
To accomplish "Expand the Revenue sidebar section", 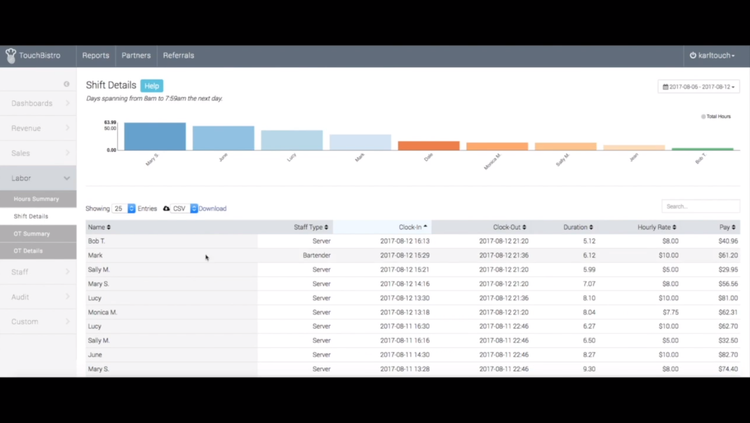I will pyautogui.click(x=38, y=128).
